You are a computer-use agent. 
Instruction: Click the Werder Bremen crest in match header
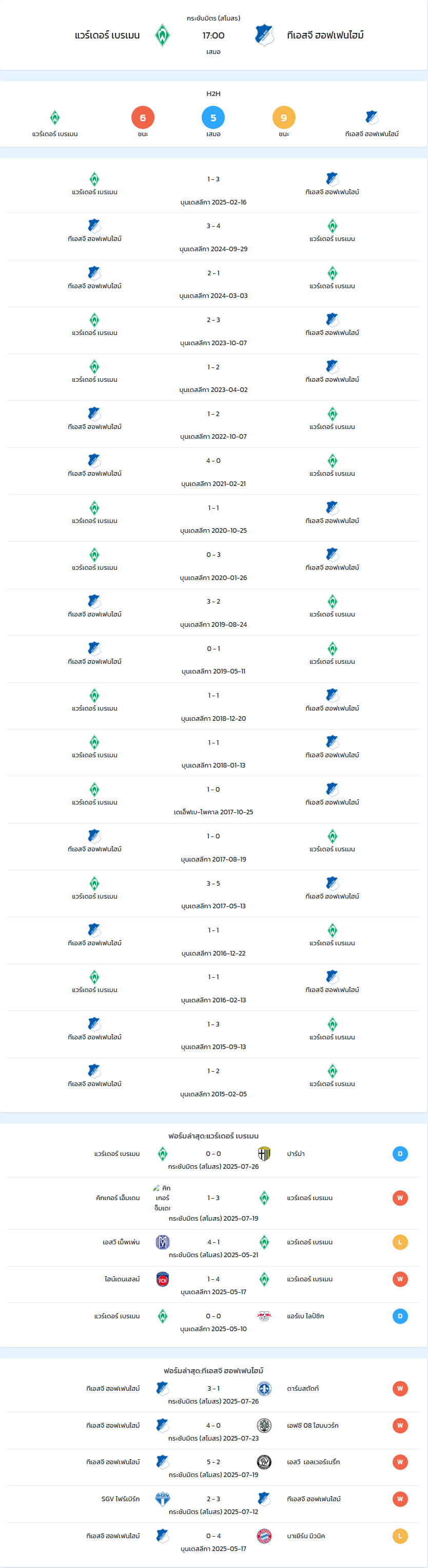162,35
